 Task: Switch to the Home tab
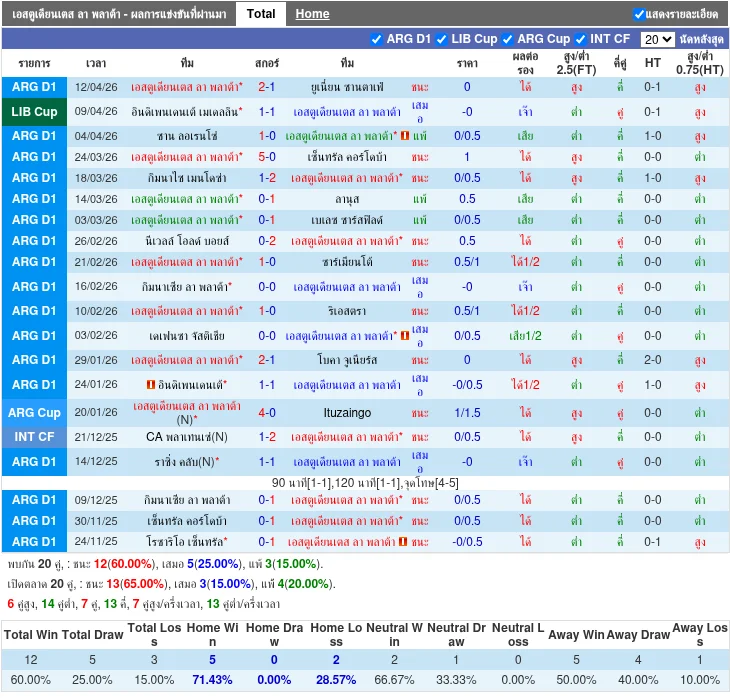click(x=312, y=14)
